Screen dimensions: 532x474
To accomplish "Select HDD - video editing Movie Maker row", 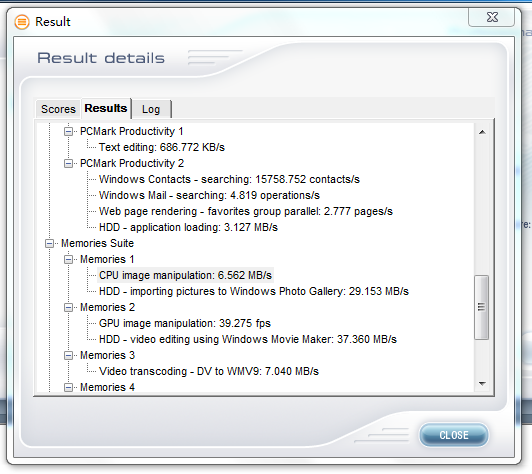I will (248, 339).
